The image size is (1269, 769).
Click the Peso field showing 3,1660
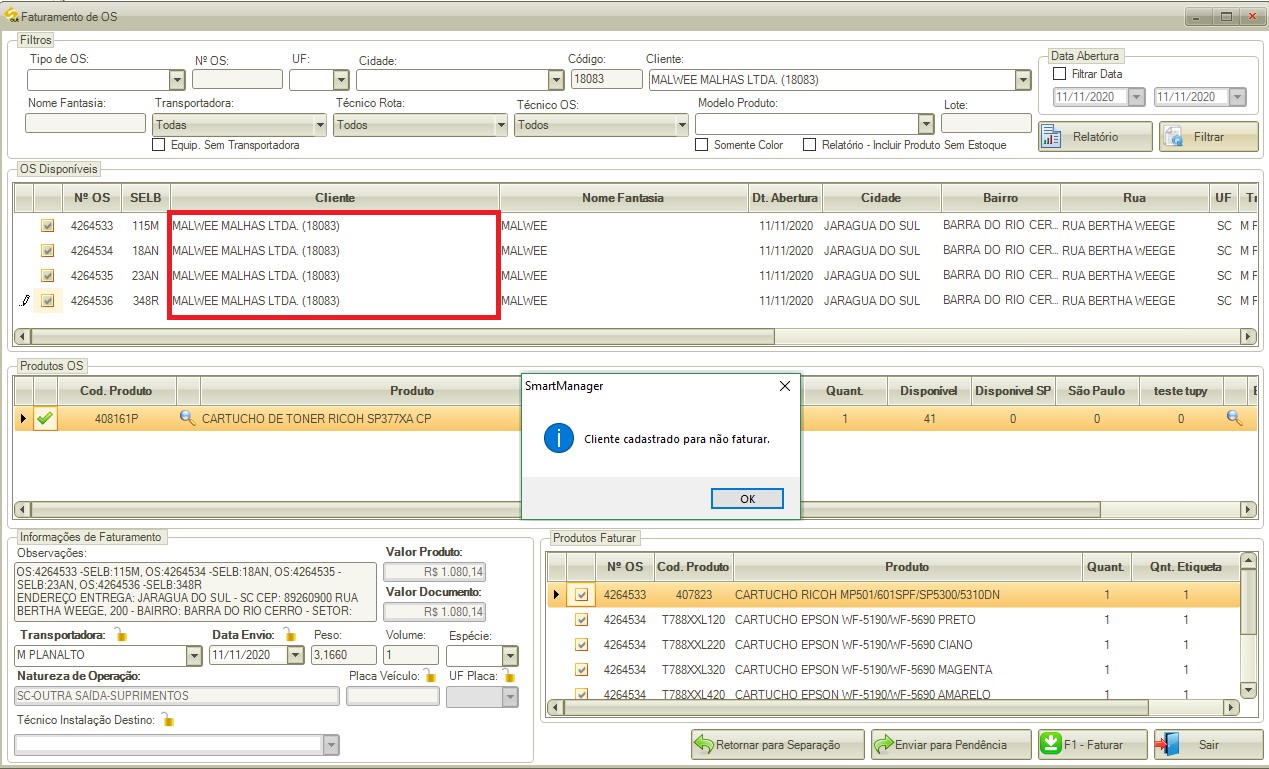click(344, 655)
